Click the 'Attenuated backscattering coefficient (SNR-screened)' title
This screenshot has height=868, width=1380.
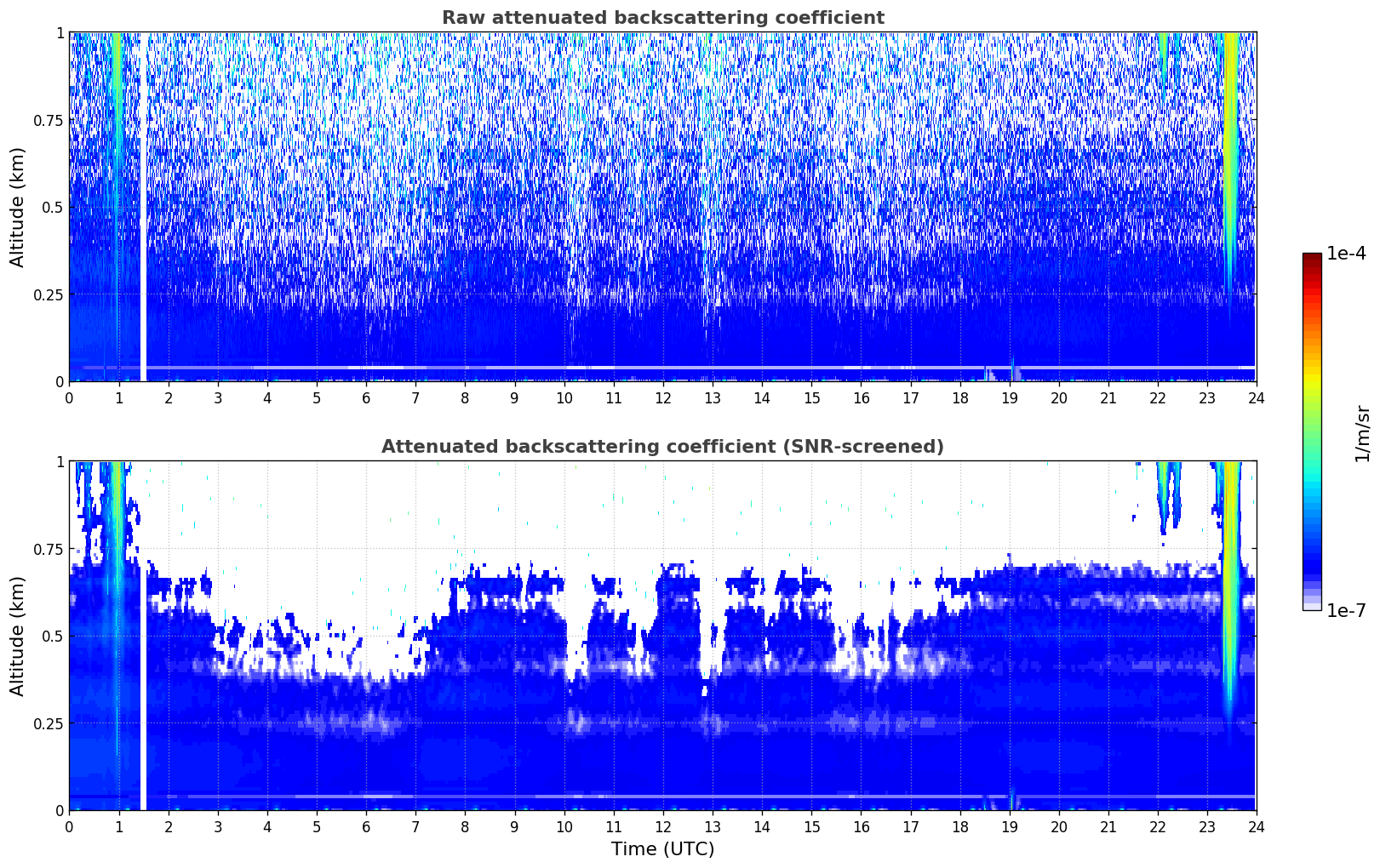[x=662, y=447]
